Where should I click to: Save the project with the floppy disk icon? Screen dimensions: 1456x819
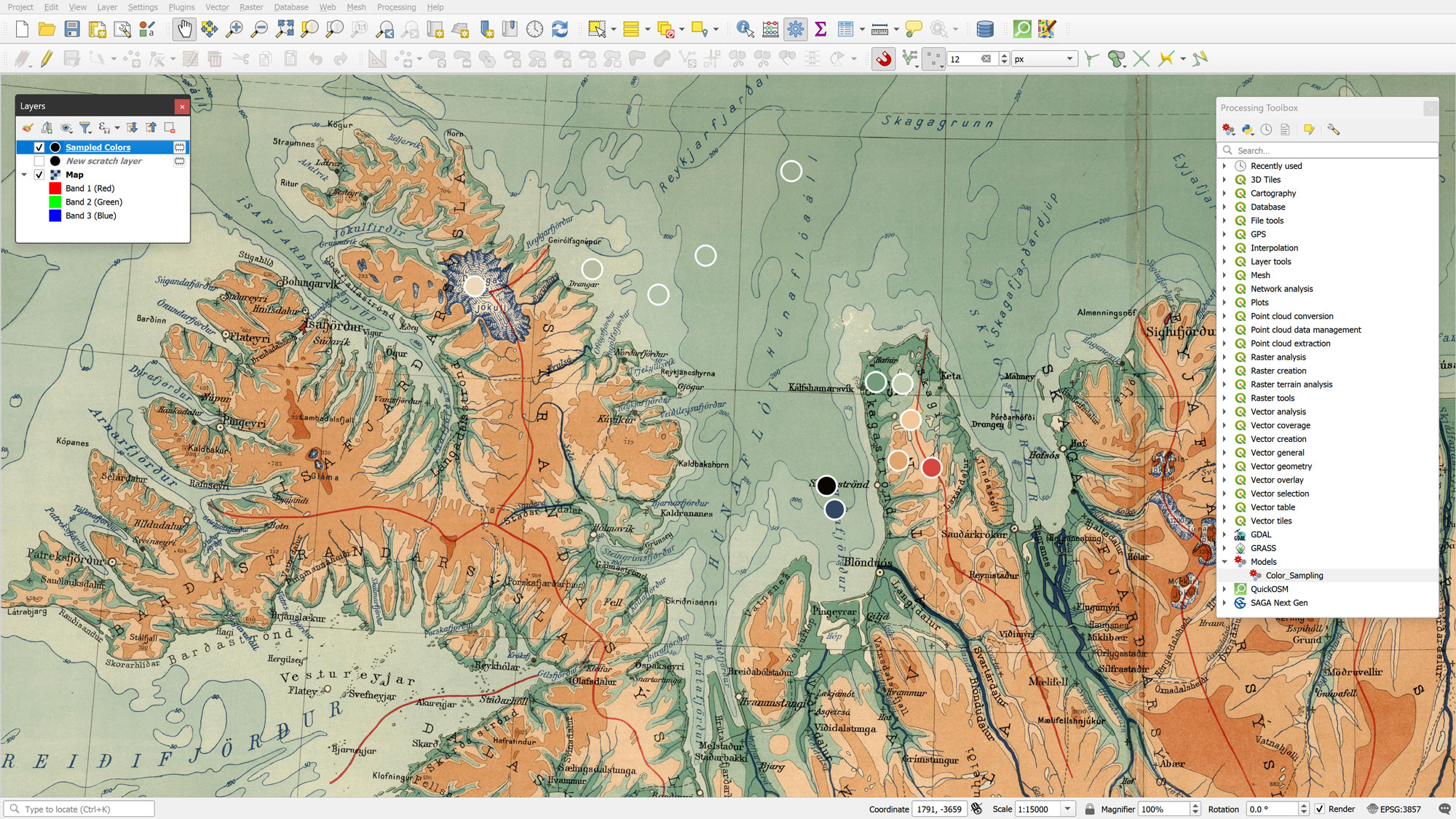point(71,29)
